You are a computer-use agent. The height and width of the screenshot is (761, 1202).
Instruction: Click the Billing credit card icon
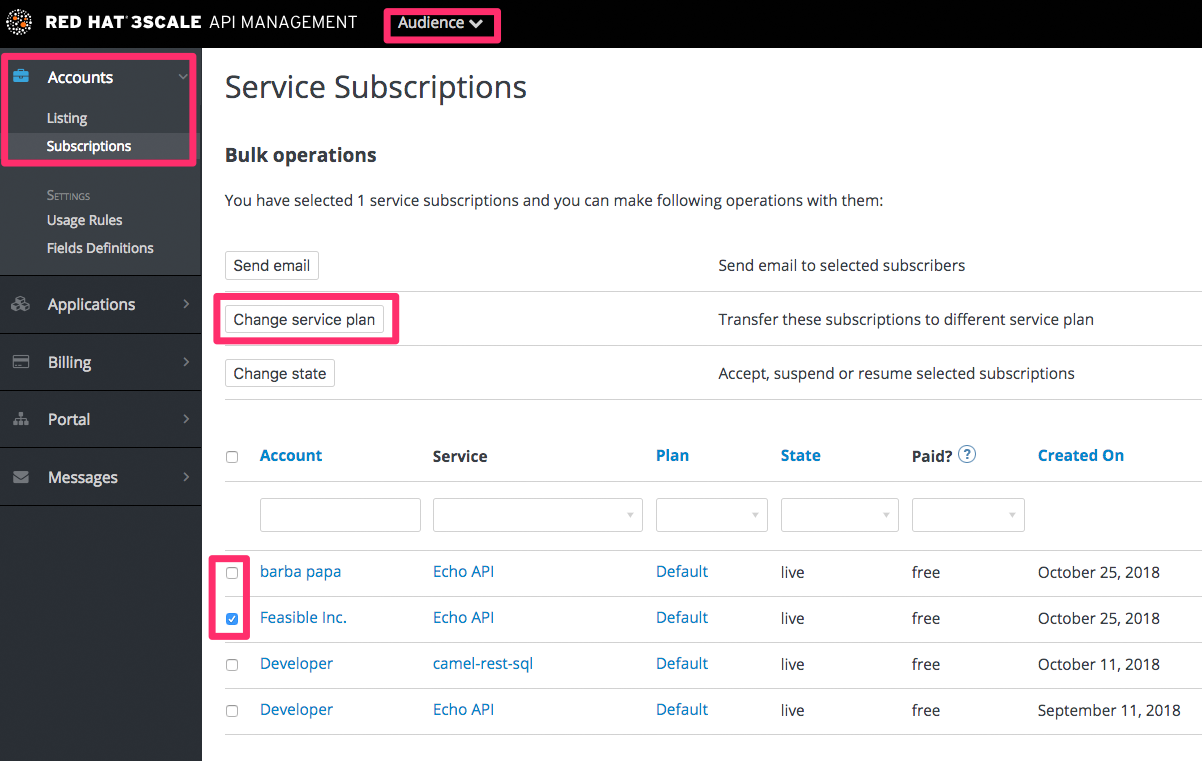pyautogui.click(x=21, y=362)
